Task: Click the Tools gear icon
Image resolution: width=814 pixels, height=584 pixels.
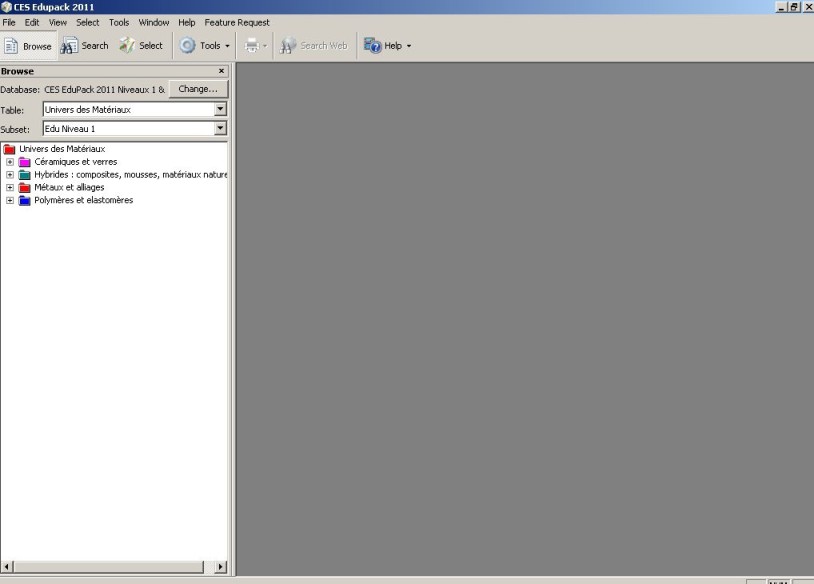Action: 187,46
